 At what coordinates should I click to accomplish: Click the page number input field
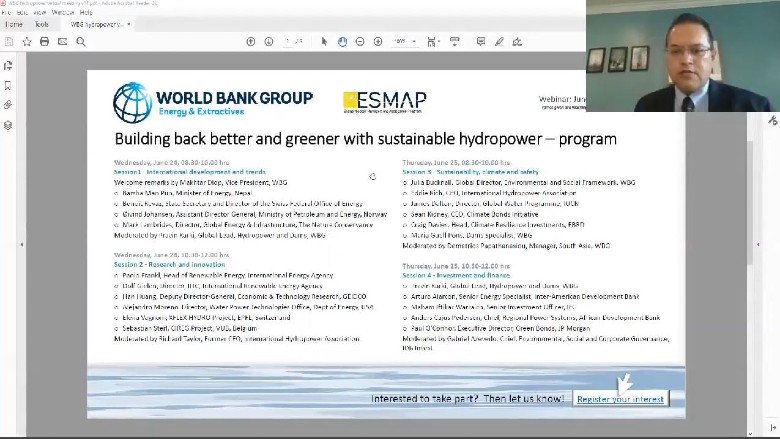[x=287, y=42]
